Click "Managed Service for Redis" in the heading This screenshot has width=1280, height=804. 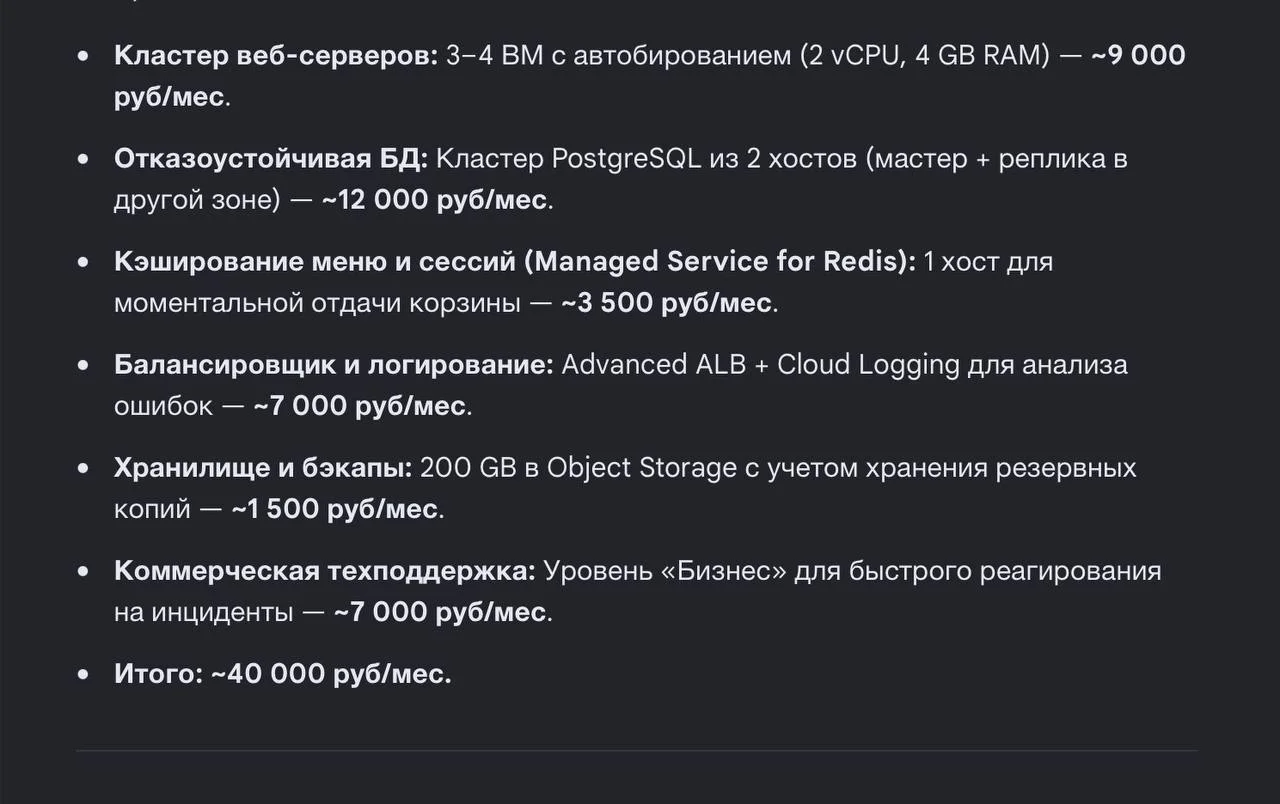(717, 262)
